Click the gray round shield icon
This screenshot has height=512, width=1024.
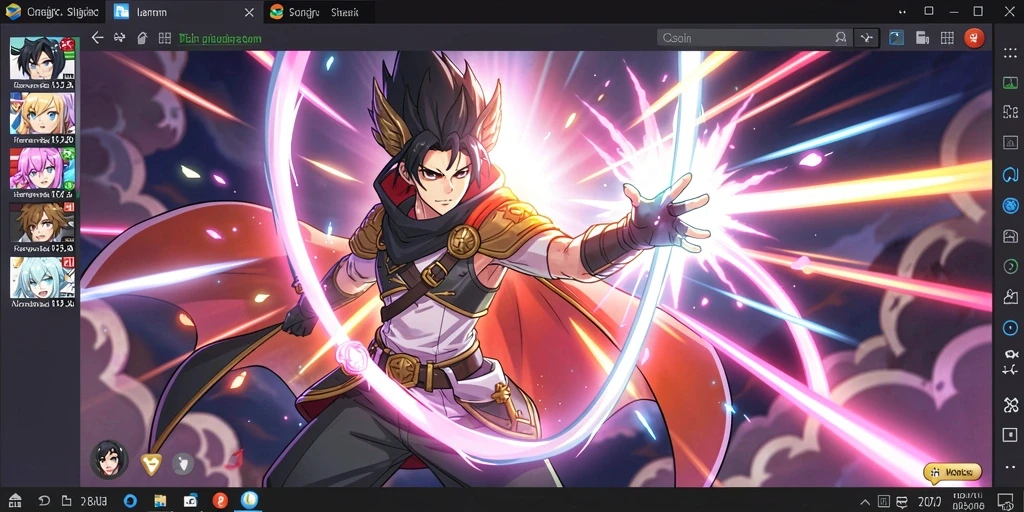[x=183, y=464]
